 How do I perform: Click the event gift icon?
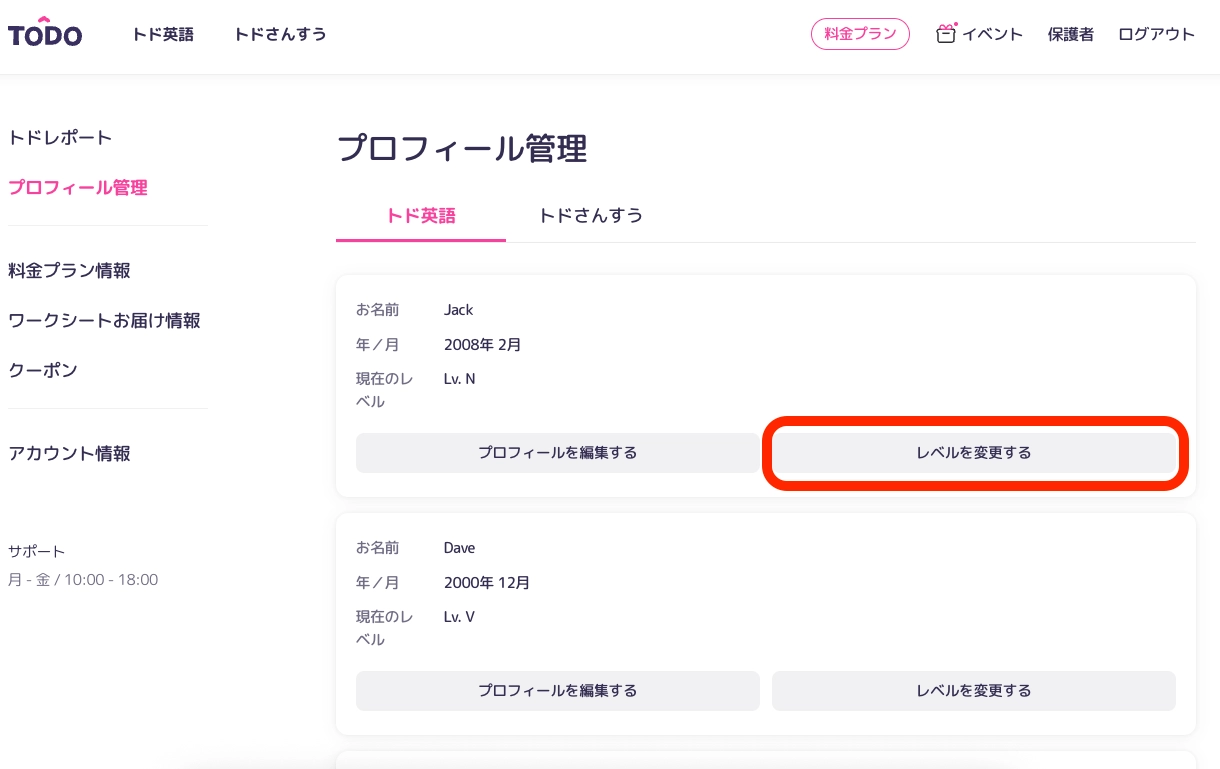pos(946,34)
